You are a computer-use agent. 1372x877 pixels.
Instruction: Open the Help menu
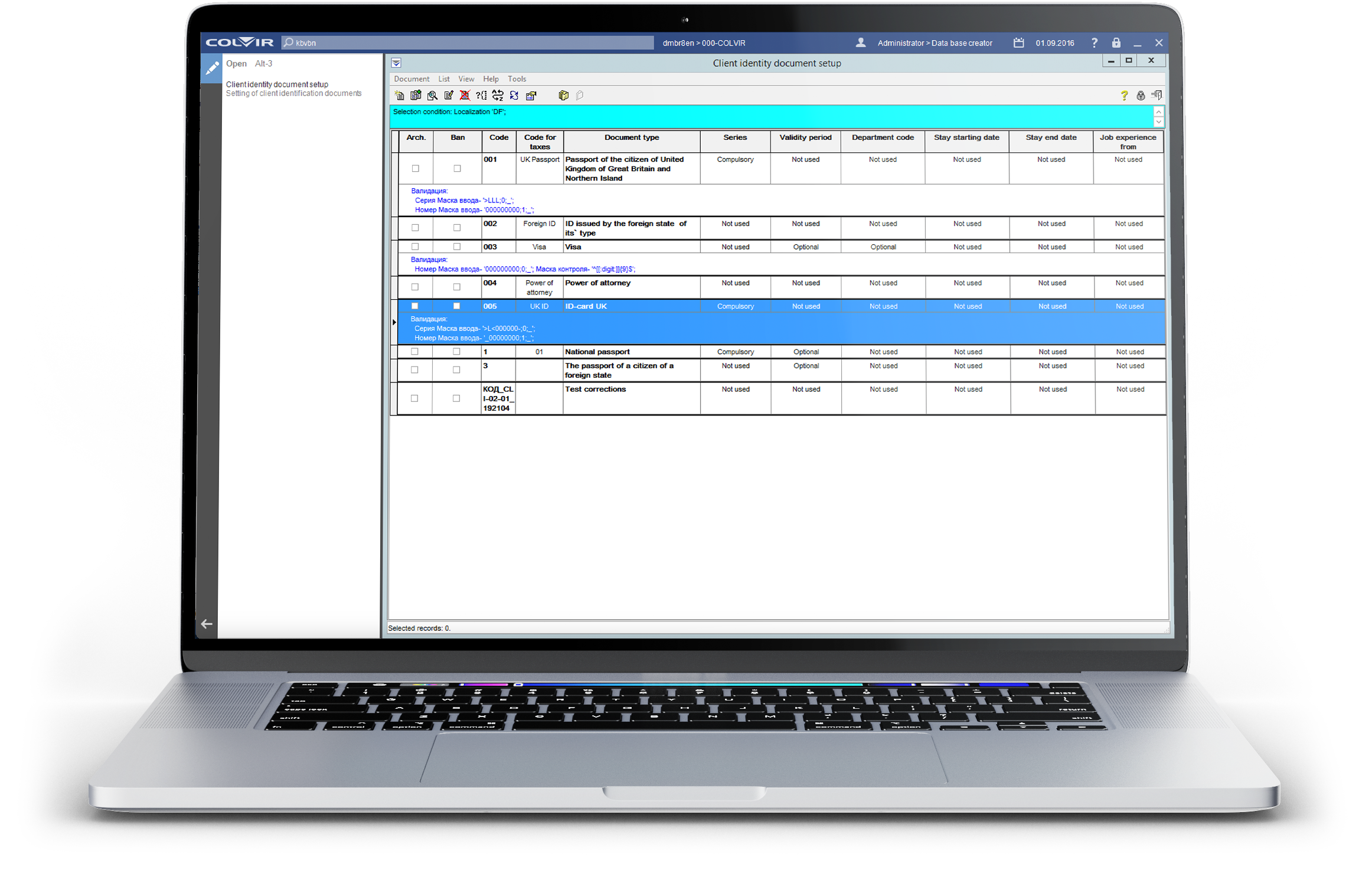[x=491, y=79]
